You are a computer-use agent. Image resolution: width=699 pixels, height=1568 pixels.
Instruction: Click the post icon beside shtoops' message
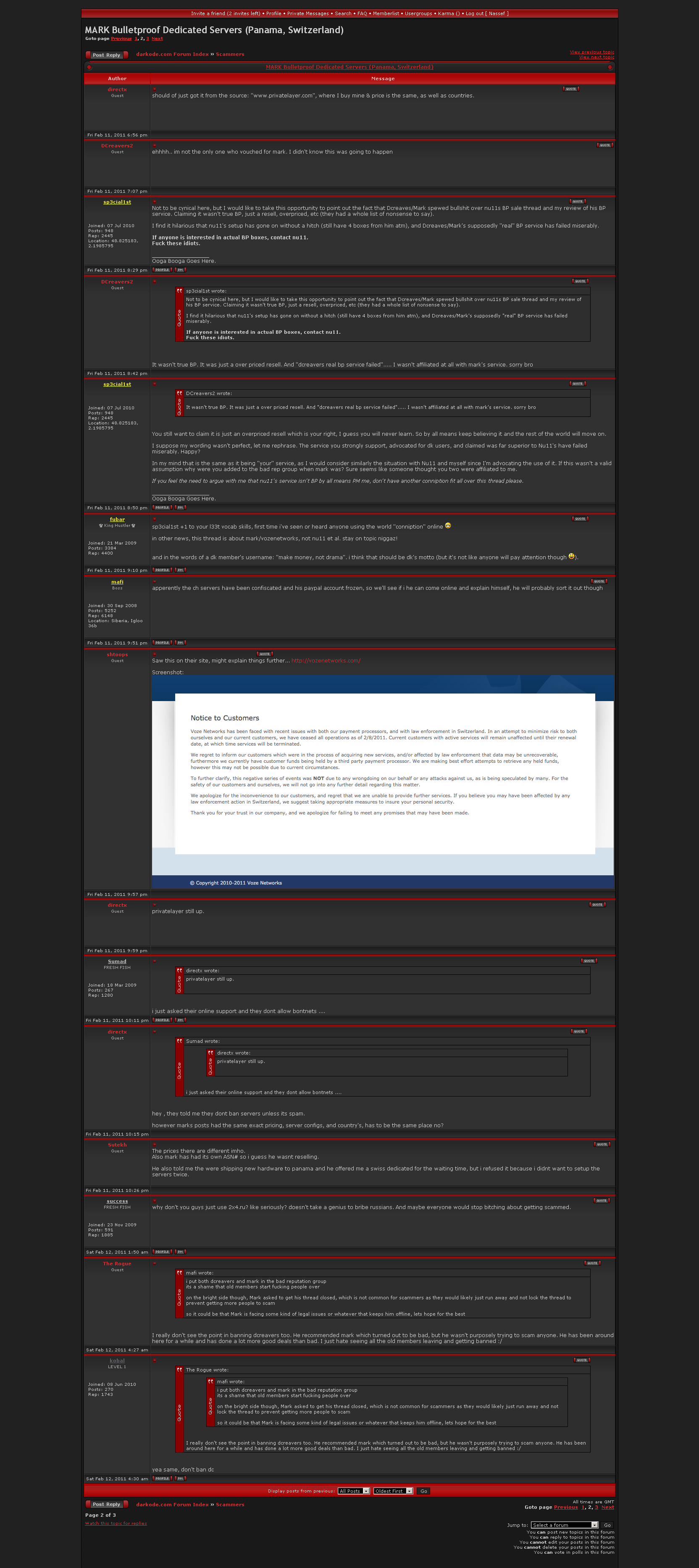pos(155,654)
